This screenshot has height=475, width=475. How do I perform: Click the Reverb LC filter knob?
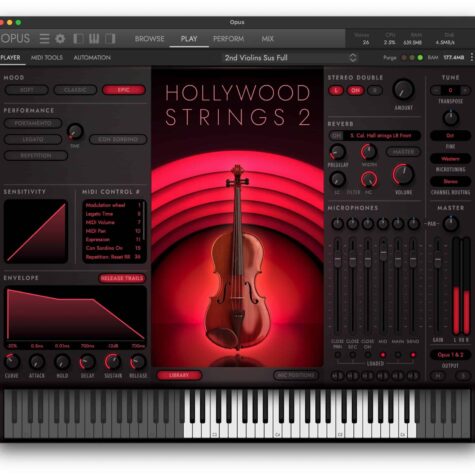coord(337,179)
